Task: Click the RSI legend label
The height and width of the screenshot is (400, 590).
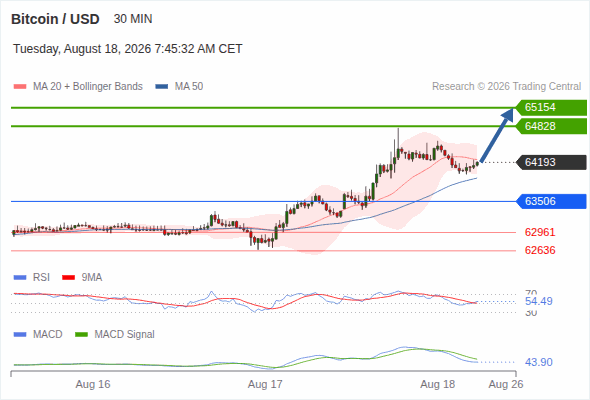Action: 41,278
